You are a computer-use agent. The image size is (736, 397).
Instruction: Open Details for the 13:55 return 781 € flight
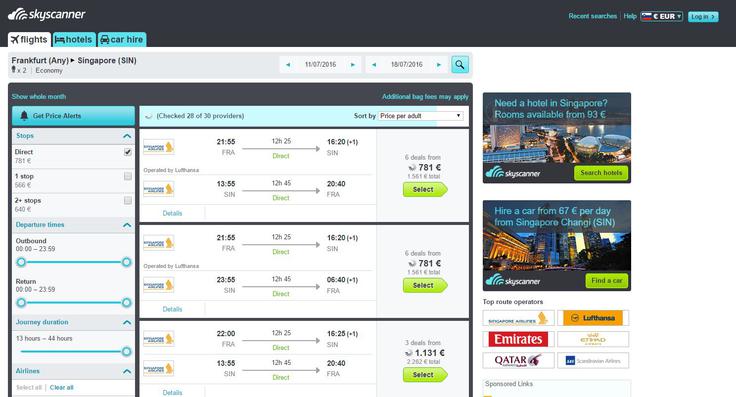(172, 214)
